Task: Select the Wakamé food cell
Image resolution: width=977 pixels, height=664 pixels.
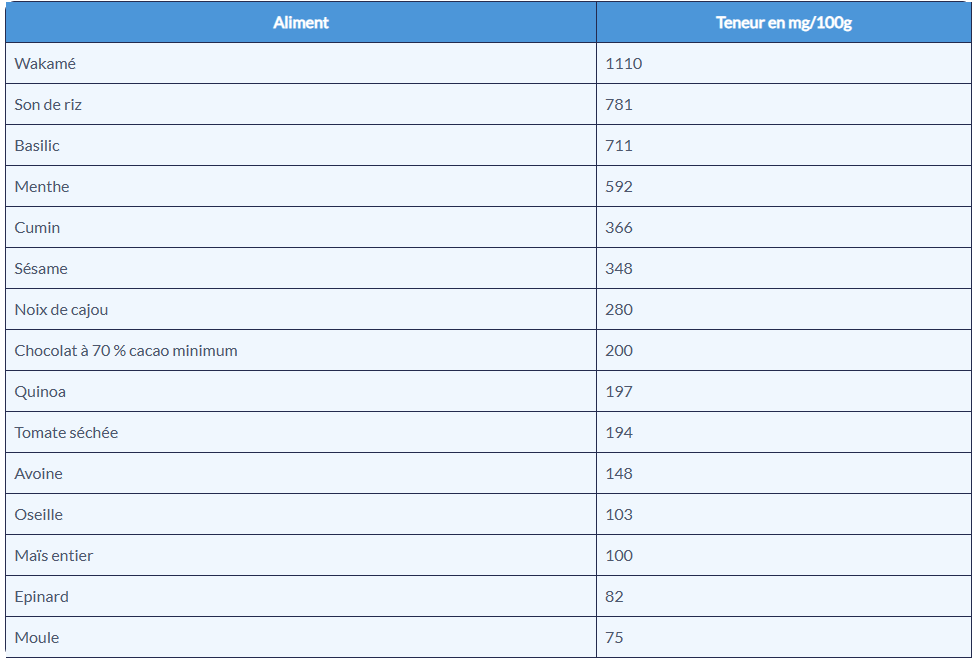Action: pyautogui.click(x=45, y=64)
